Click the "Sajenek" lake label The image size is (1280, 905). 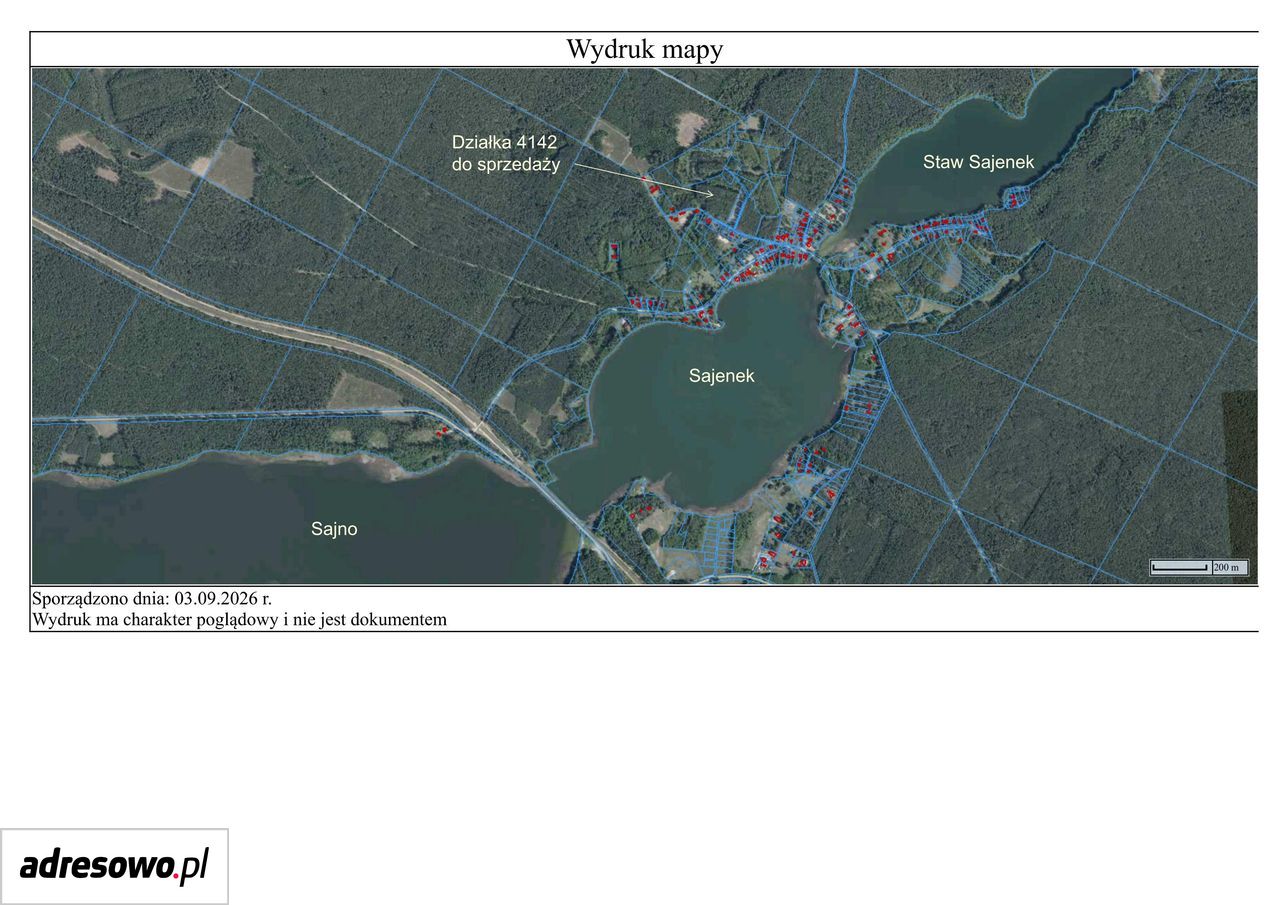click(x=721, y=376)
